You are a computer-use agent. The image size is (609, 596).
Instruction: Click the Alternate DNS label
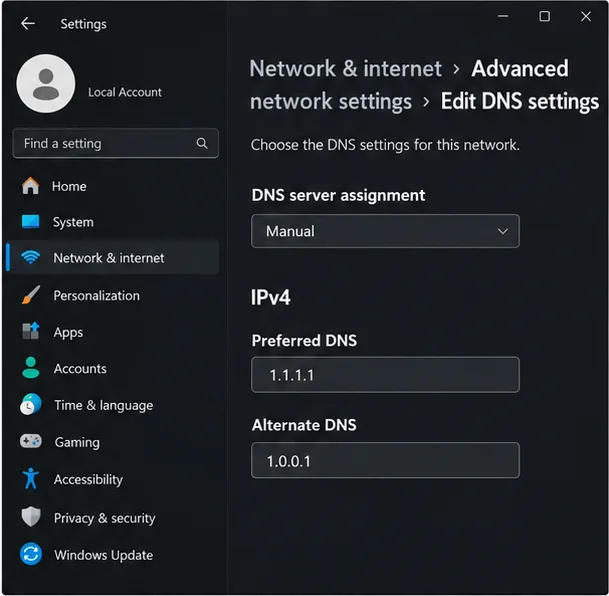[304, 425]
